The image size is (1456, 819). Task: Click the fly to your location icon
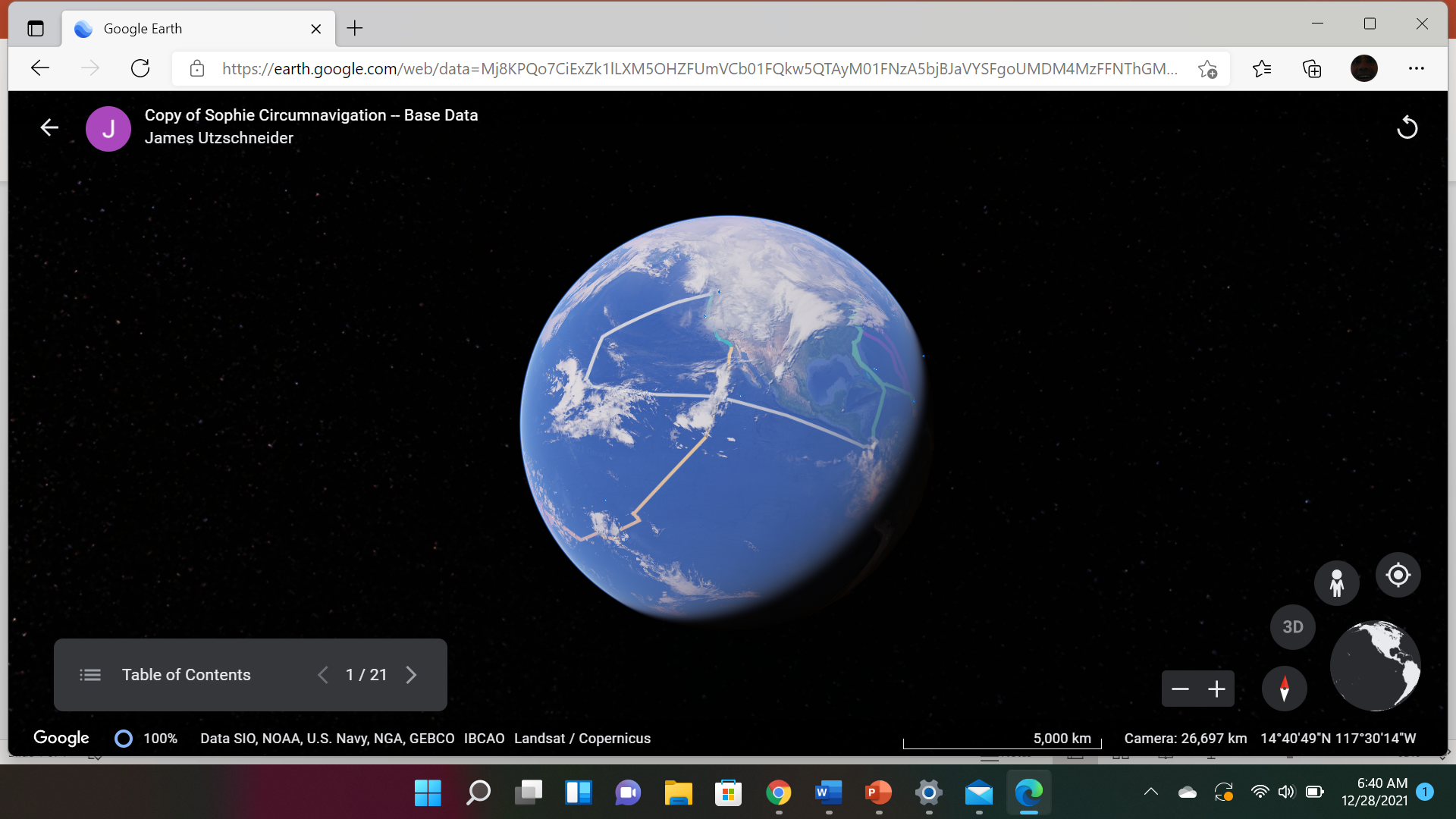[x=1398, y=576]
